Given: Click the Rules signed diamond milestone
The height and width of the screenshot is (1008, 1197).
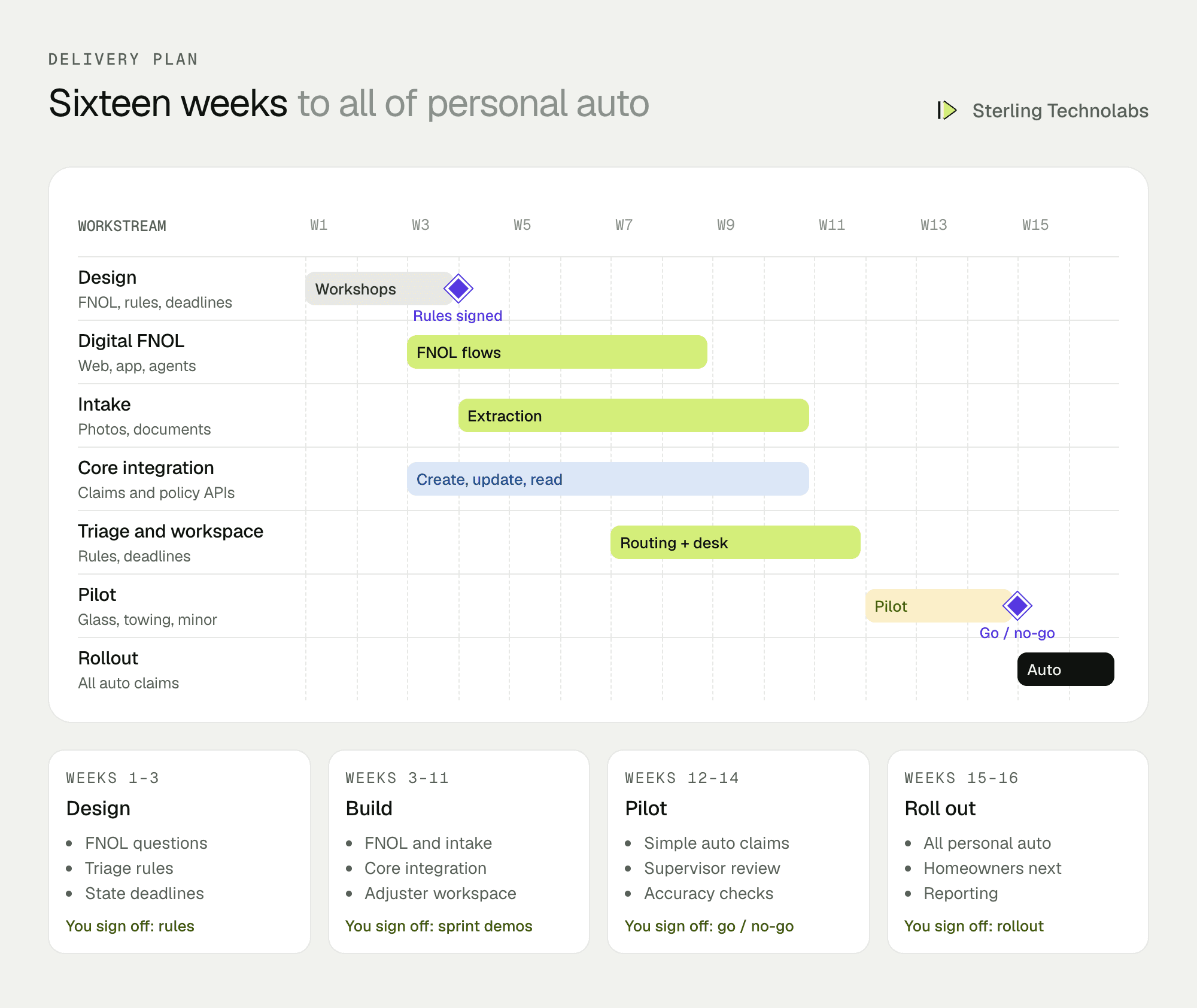Looking at the screenshot, I should (x=458, y=289).
